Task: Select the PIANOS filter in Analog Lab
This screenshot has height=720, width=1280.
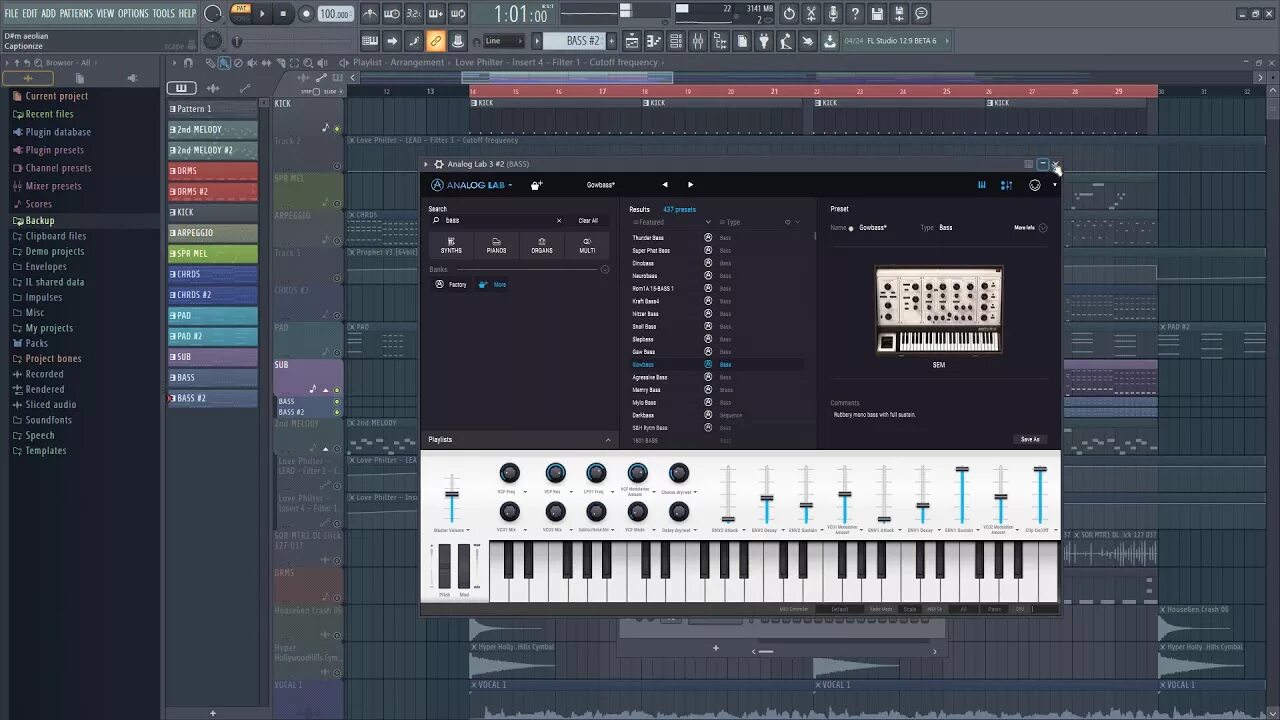Action: (x=496, y=246)
